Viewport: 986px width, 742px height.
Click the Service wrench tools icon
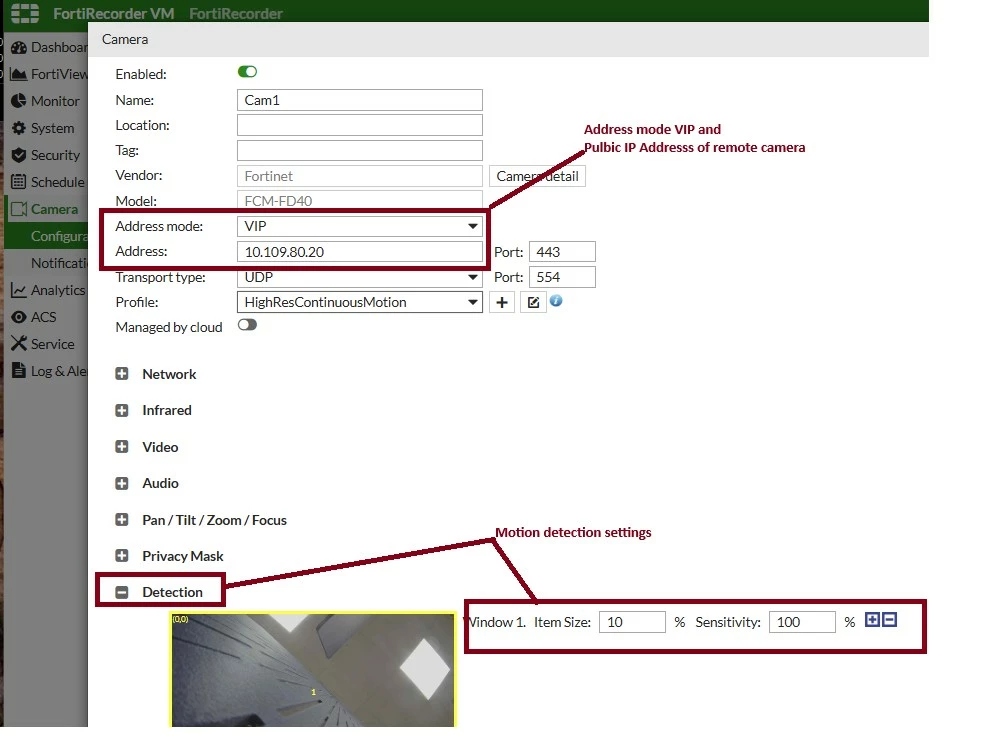(19, 343)
